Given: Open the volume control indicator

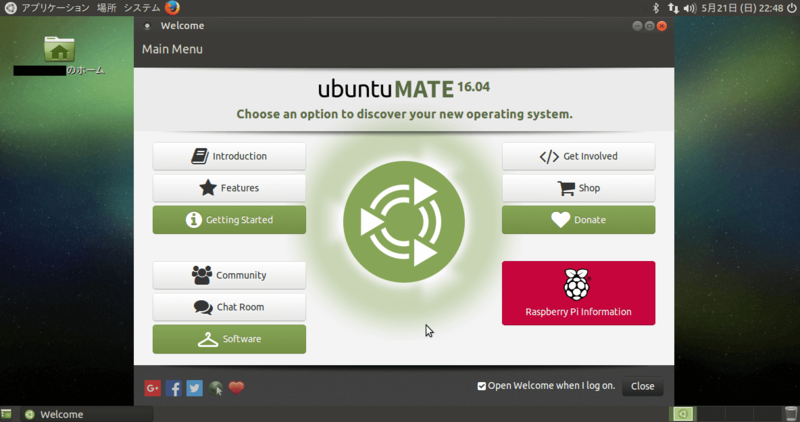Looking at the screenshot, I should pyautogui.click(x=690, y=8).
